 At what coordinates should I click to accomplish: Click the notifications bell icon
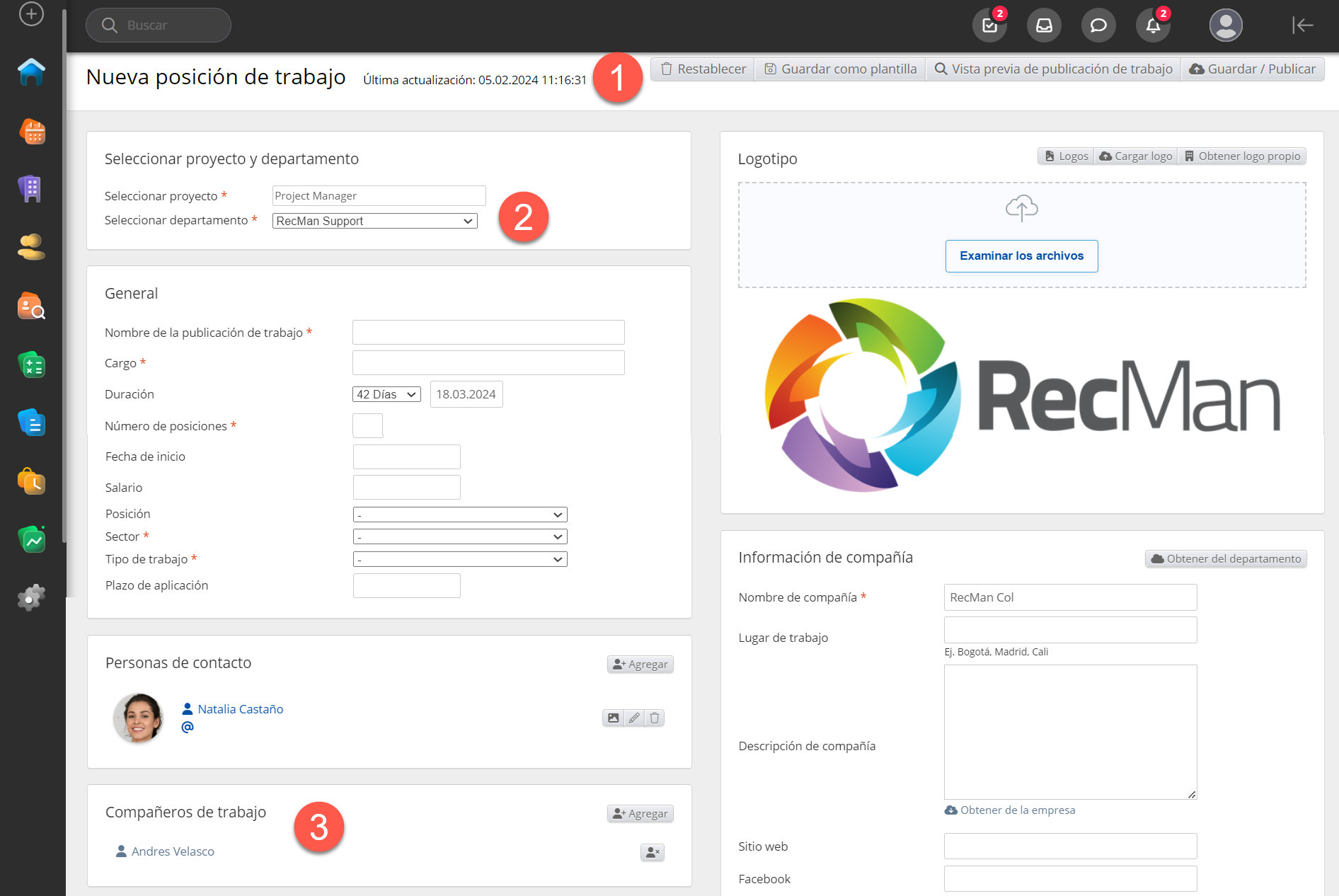[1152, 25]
